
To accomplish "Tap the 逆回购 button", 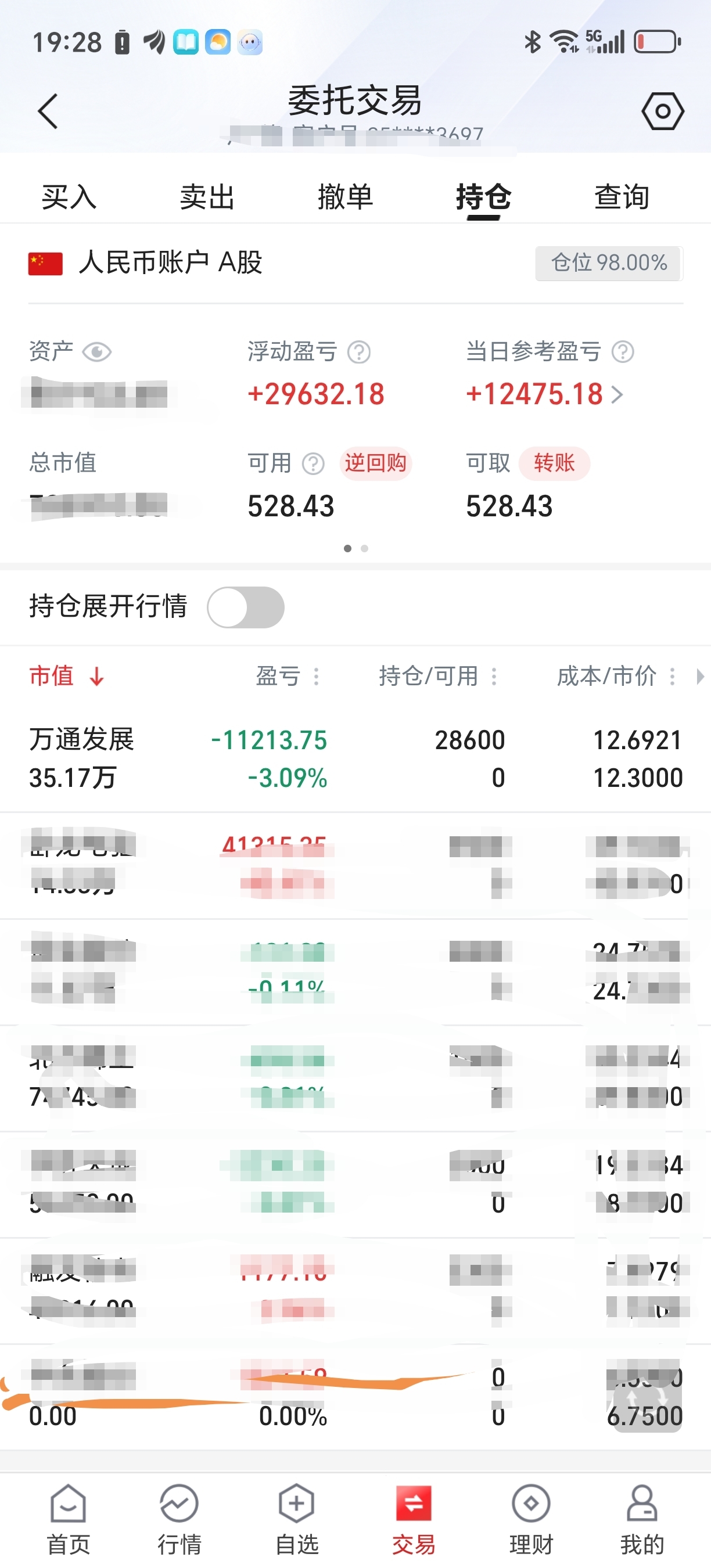I will point(376,463).
